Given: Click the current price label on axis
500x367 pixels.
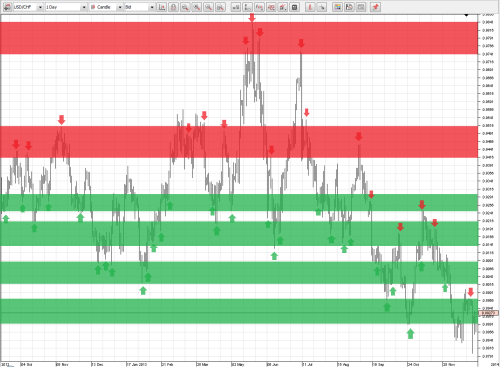Looking at the screenshot, I should (488, 313).
